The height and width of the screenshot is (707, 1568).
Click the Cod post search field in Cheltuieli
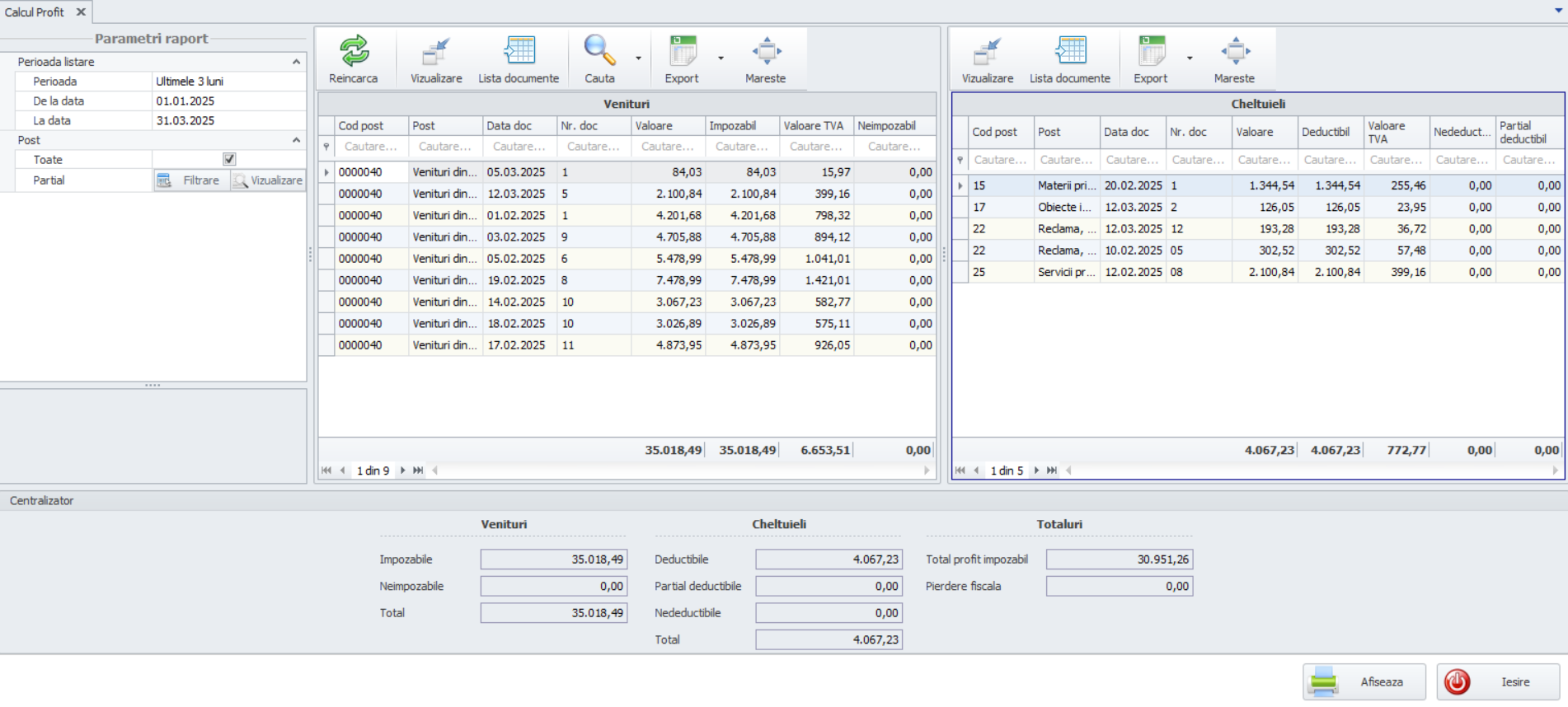pyautogui.click(x=1000, y=160)
